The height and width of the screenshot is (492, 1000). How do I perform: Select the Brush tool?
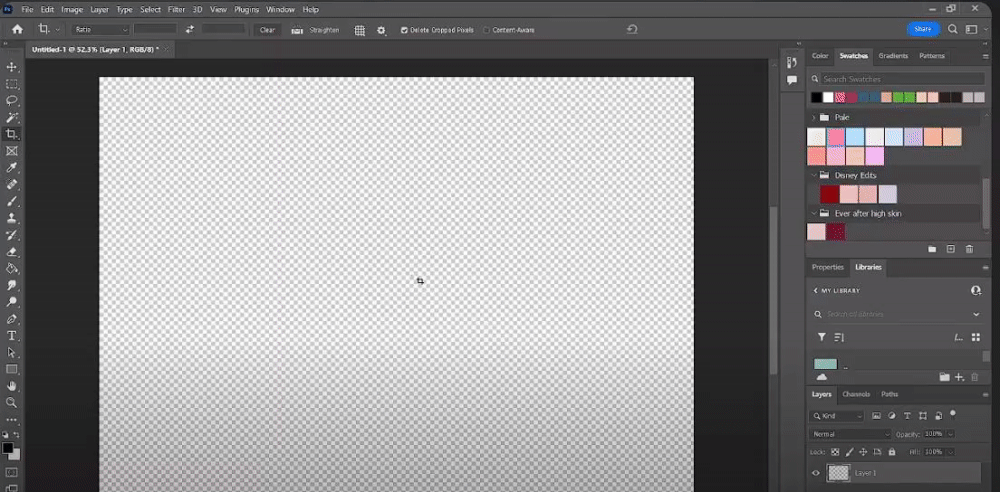[x=11, y=201]
